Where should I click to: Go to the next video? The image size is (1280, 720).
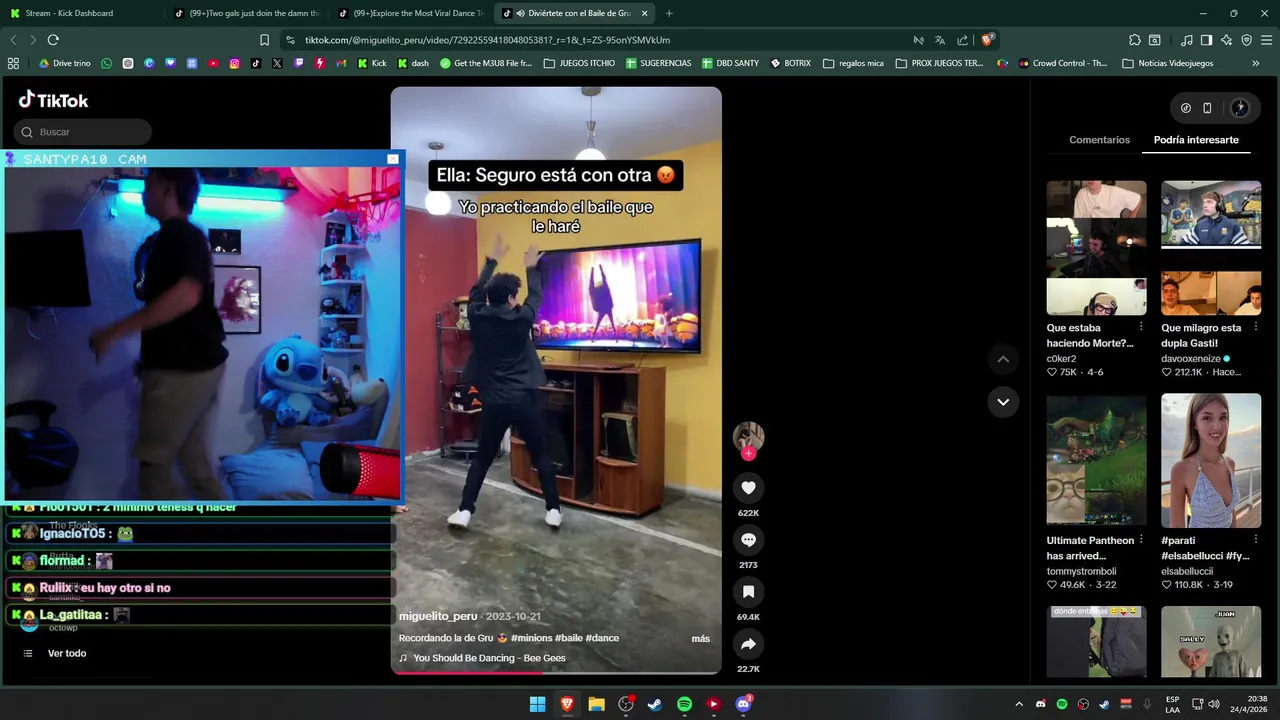point(1003,402)
